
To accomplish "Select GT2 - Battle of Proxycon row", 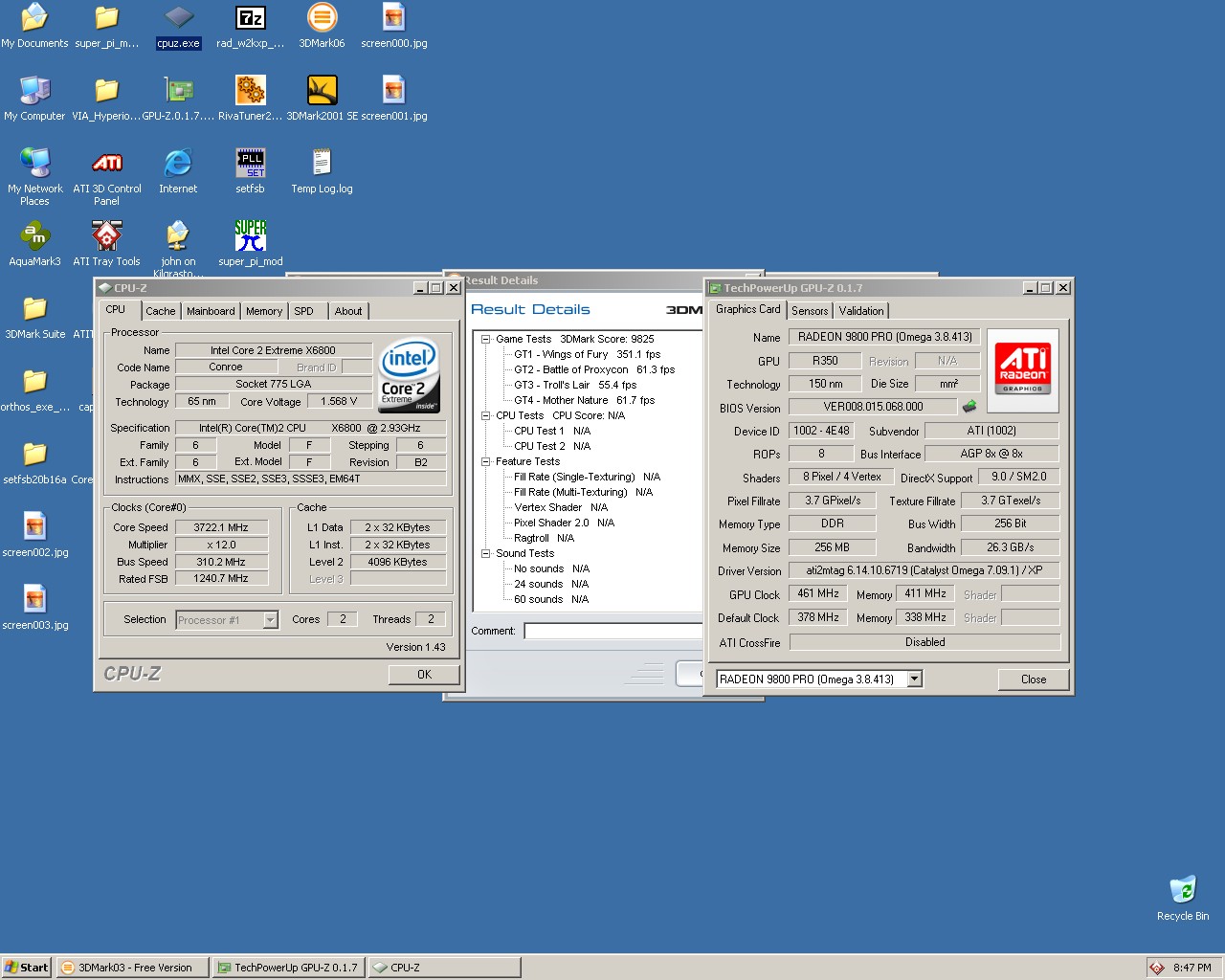I will [x=594, y=369].
